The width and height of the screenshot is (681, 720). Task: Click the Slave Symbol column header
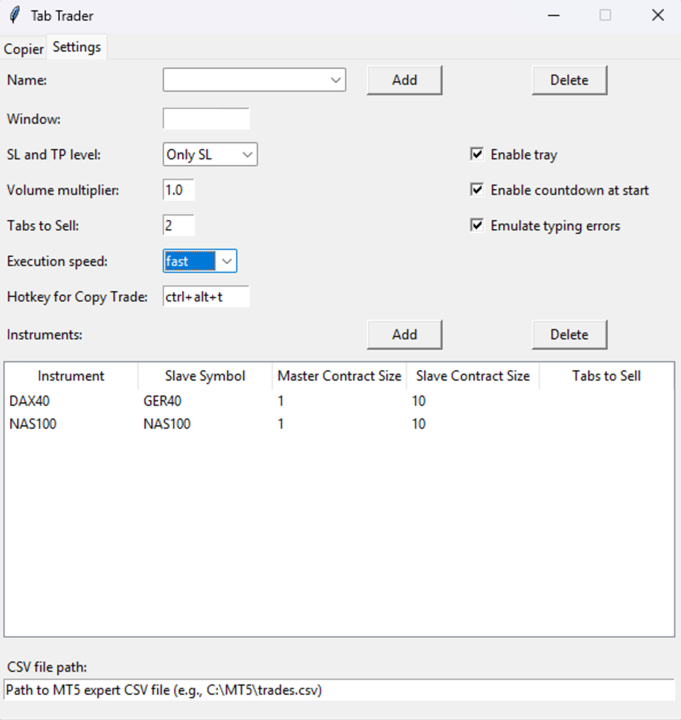(x=205, y=376)
